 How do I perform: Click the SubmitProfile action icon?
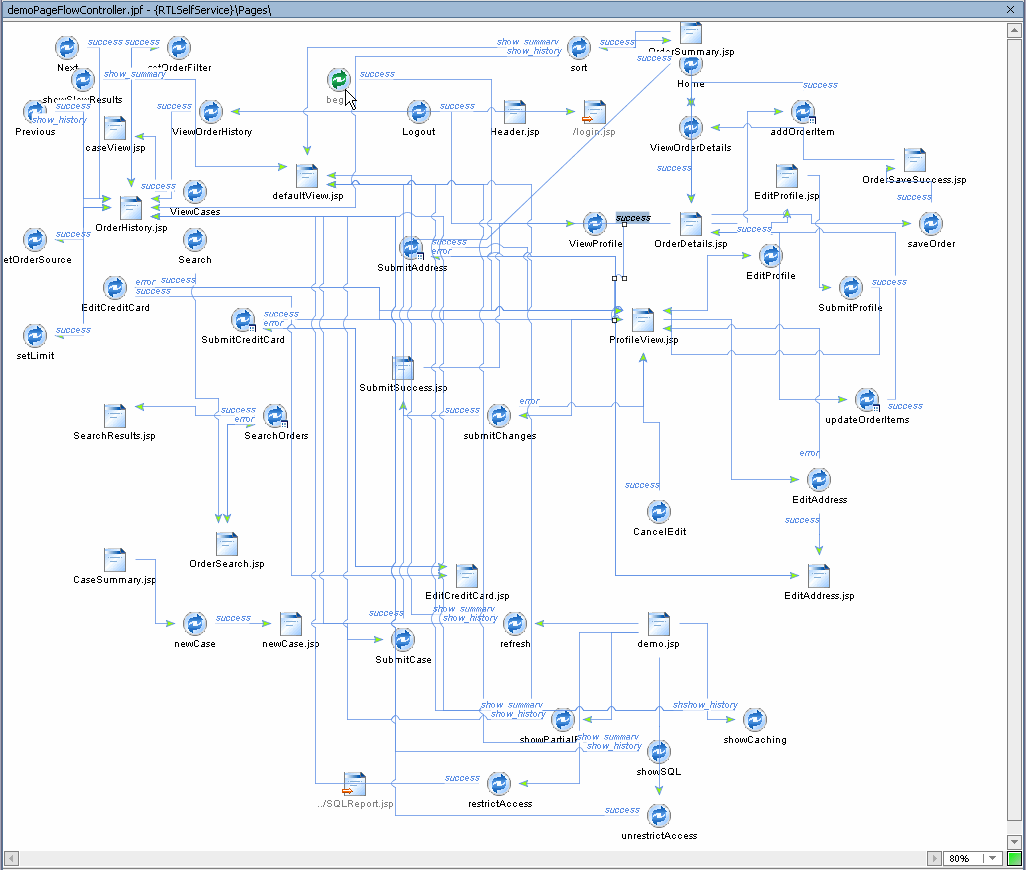[x=851, y=288]
